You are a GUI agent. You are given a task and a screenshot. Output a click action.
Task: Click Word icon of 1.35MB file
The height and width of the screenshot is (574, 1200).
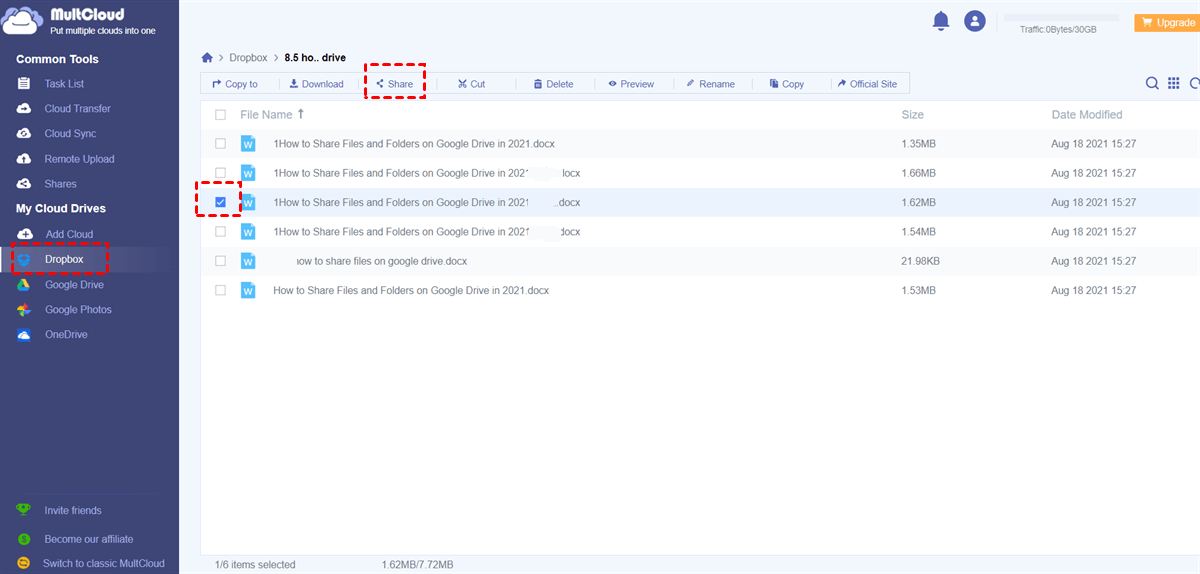(249, 144)
